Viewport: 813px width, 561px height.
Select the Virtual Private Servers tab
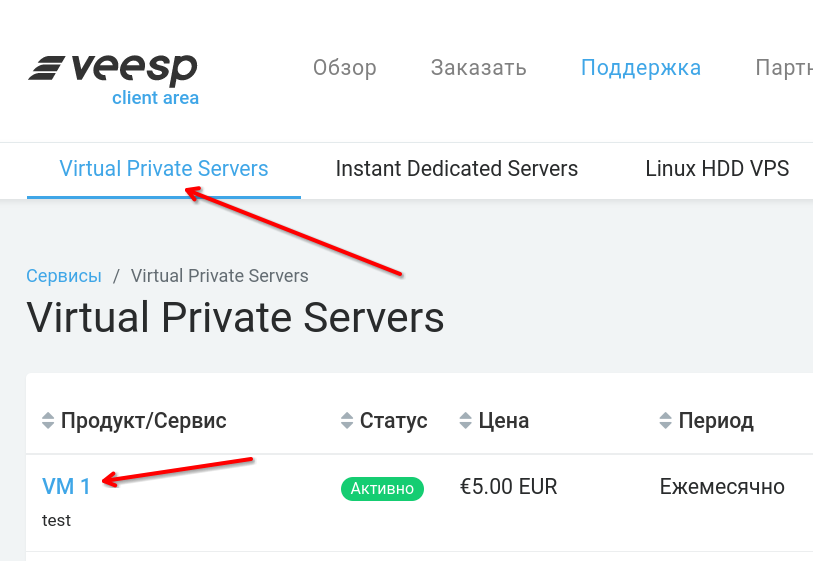click(x=164, y=169)
